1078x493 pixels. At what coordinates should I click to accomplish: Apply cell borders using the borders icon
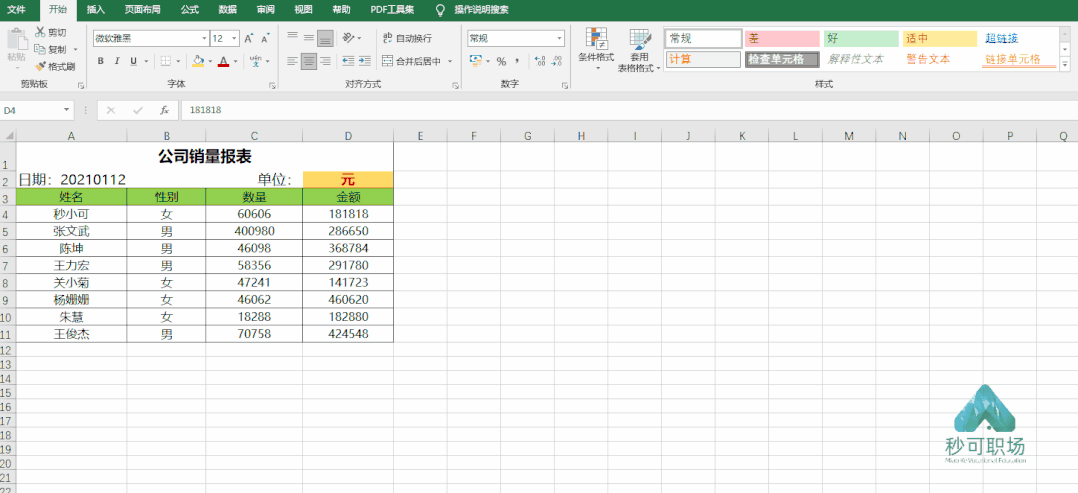(166, 61)
